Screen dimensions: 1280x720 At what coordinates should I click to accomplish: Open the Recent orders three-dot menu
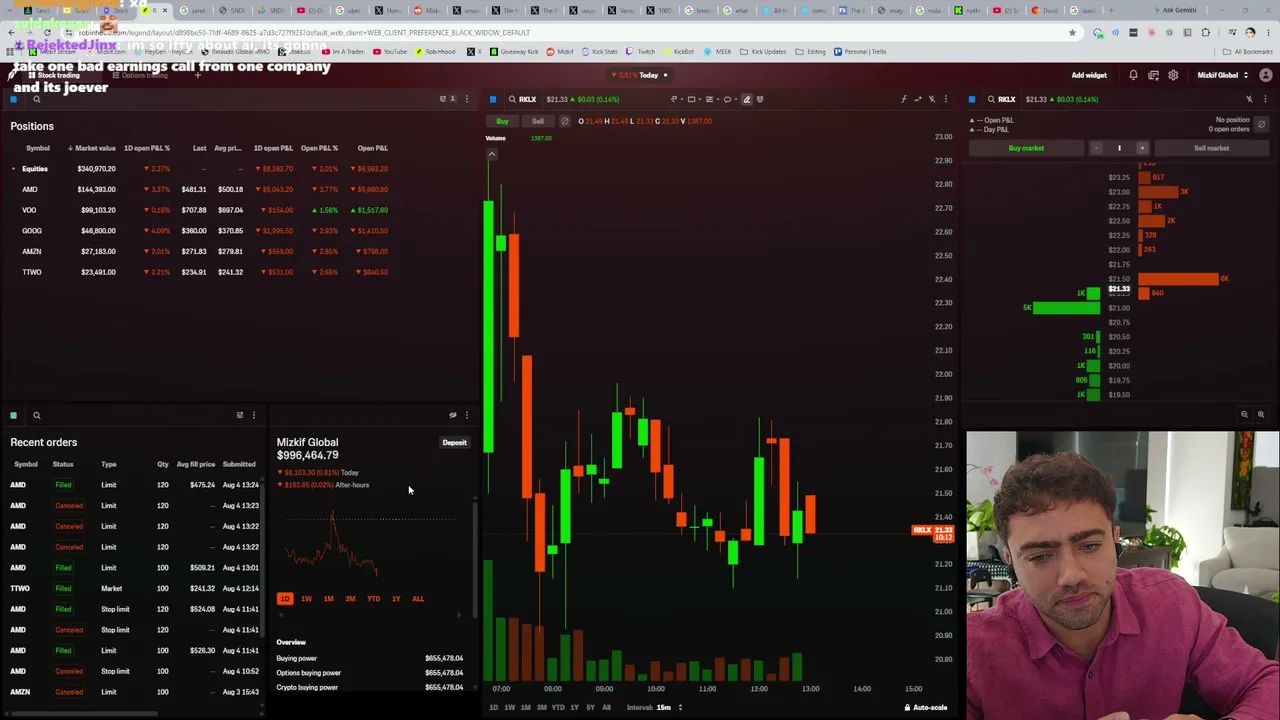pyautogui.click(x=253, y=415)
